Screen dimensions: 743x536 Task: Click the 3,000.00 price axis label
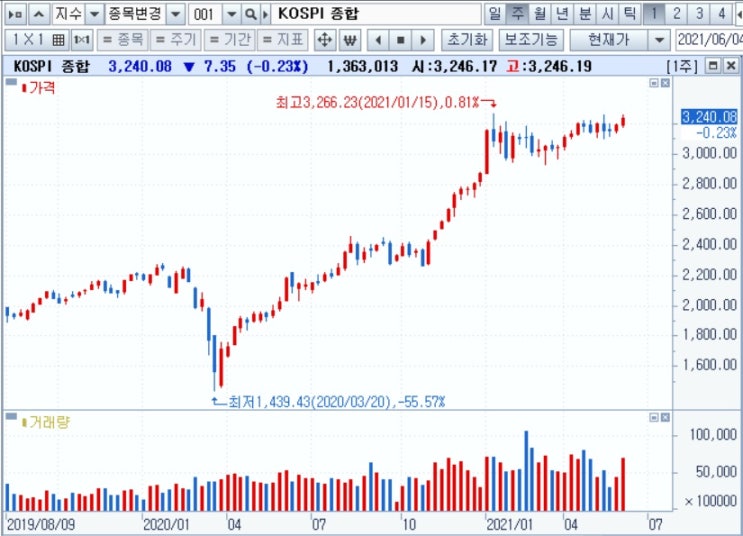tap(709, 153)
